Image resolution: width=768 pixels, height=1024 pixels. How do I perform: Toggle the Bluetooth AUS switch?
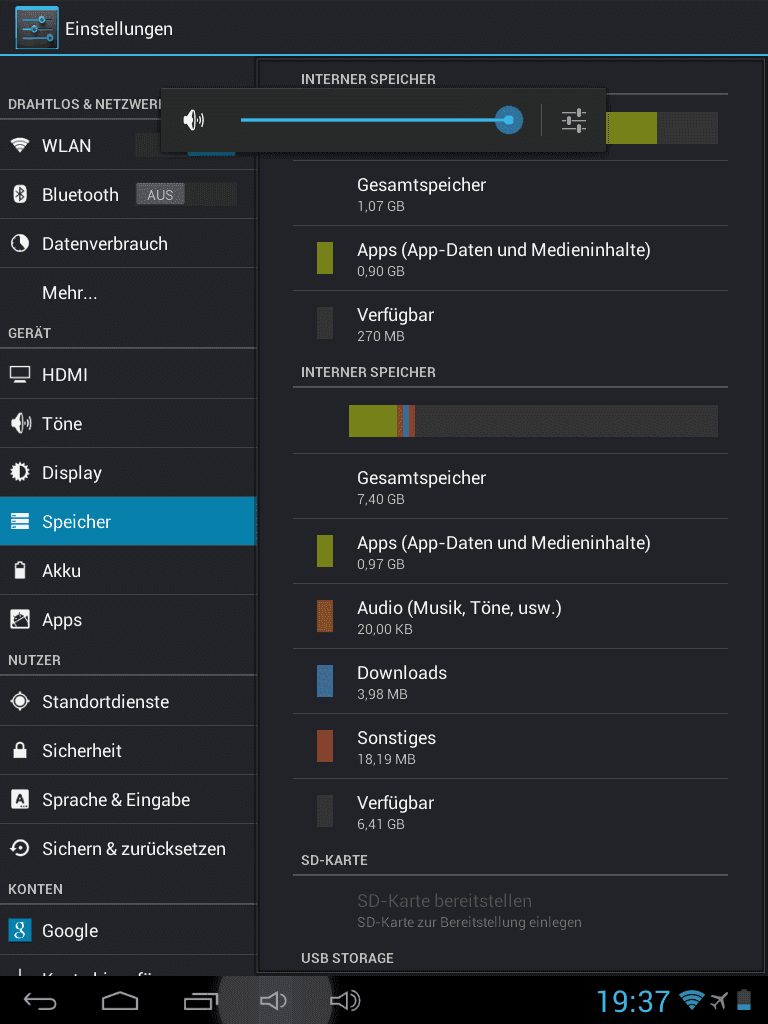pyautogui.click(x=186, y=195)
